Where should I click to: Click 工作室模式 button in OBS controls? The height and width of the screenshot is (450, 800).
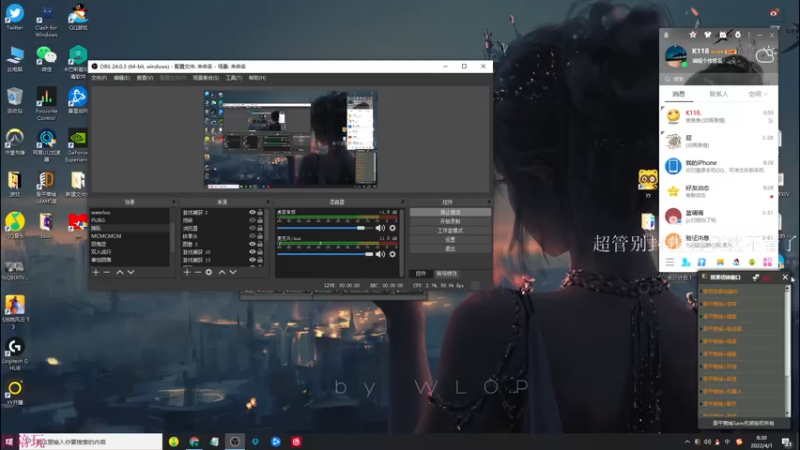click(x=450, y=231)
